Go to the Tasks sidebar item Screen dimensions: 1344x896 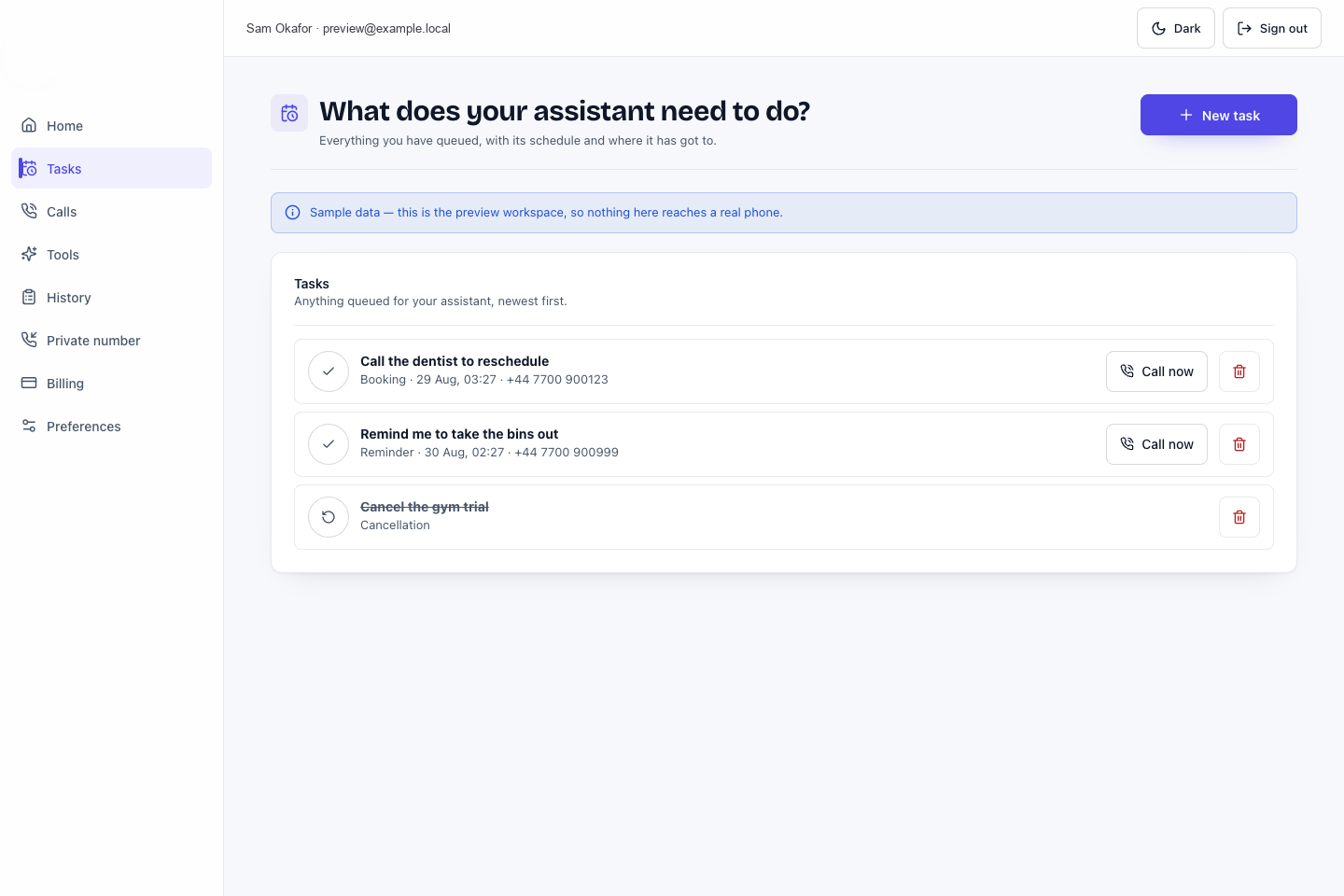(111, 169)
